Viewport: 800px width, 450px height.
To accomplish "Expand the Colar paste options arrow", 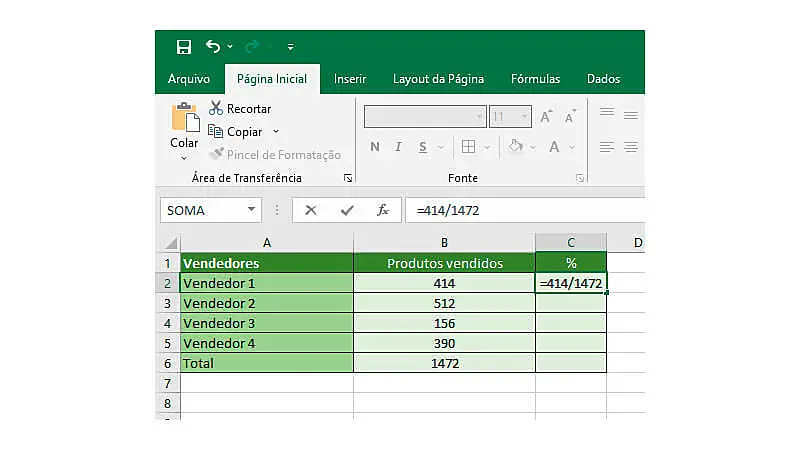I will tap(184, 158).
